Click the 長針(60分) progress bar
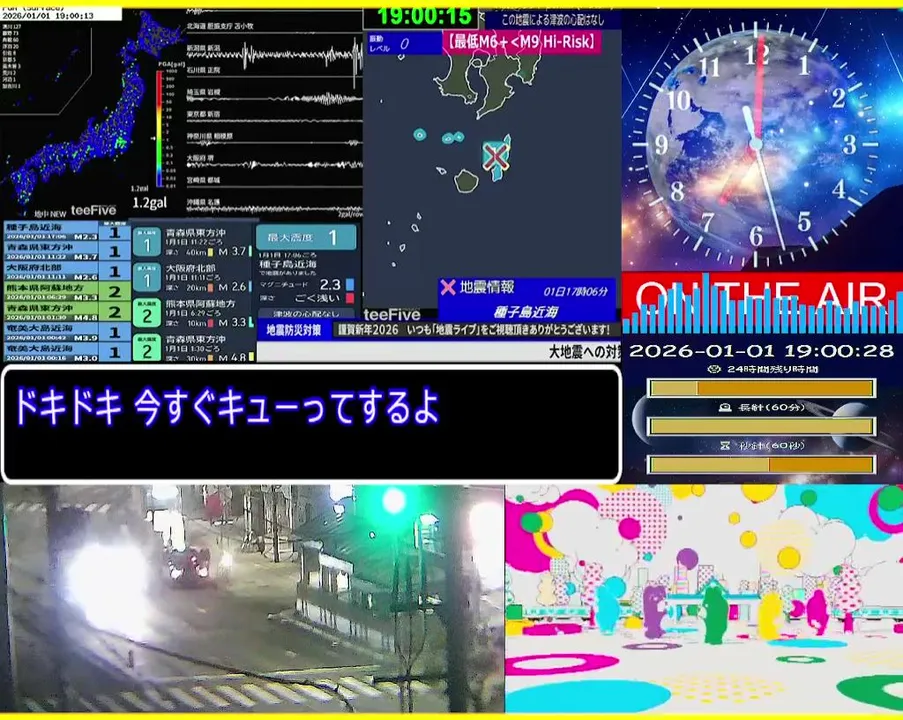This screenshot has height=720, width=903. tap(761, 426)
